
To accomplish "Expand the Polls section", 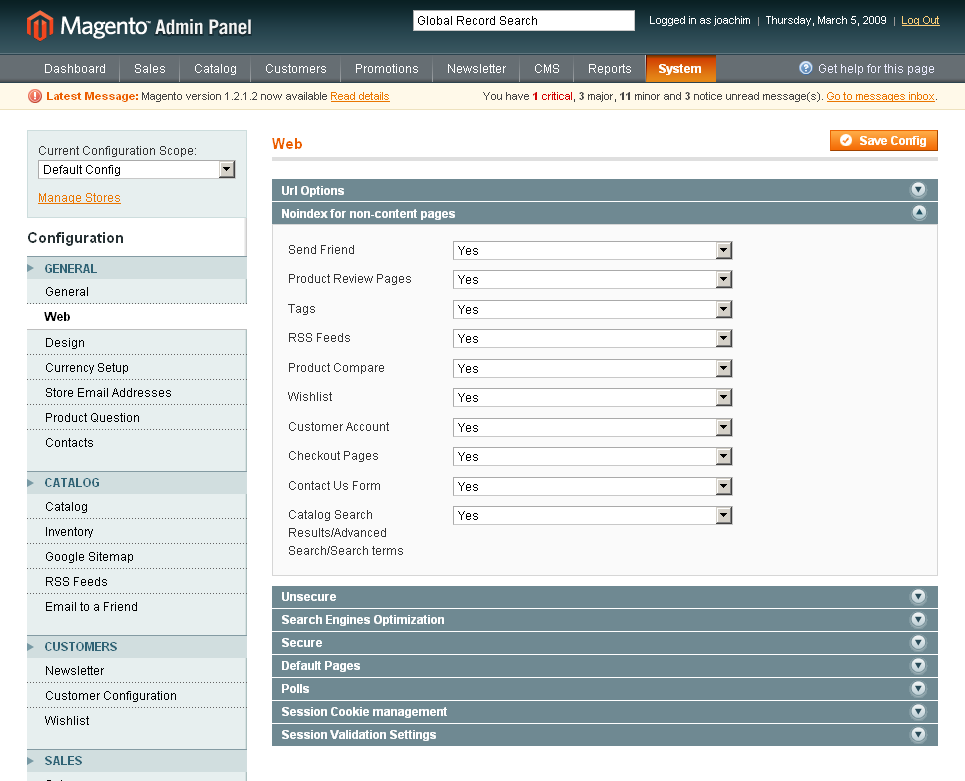I will pyautogui.click(x=918, y=688).
